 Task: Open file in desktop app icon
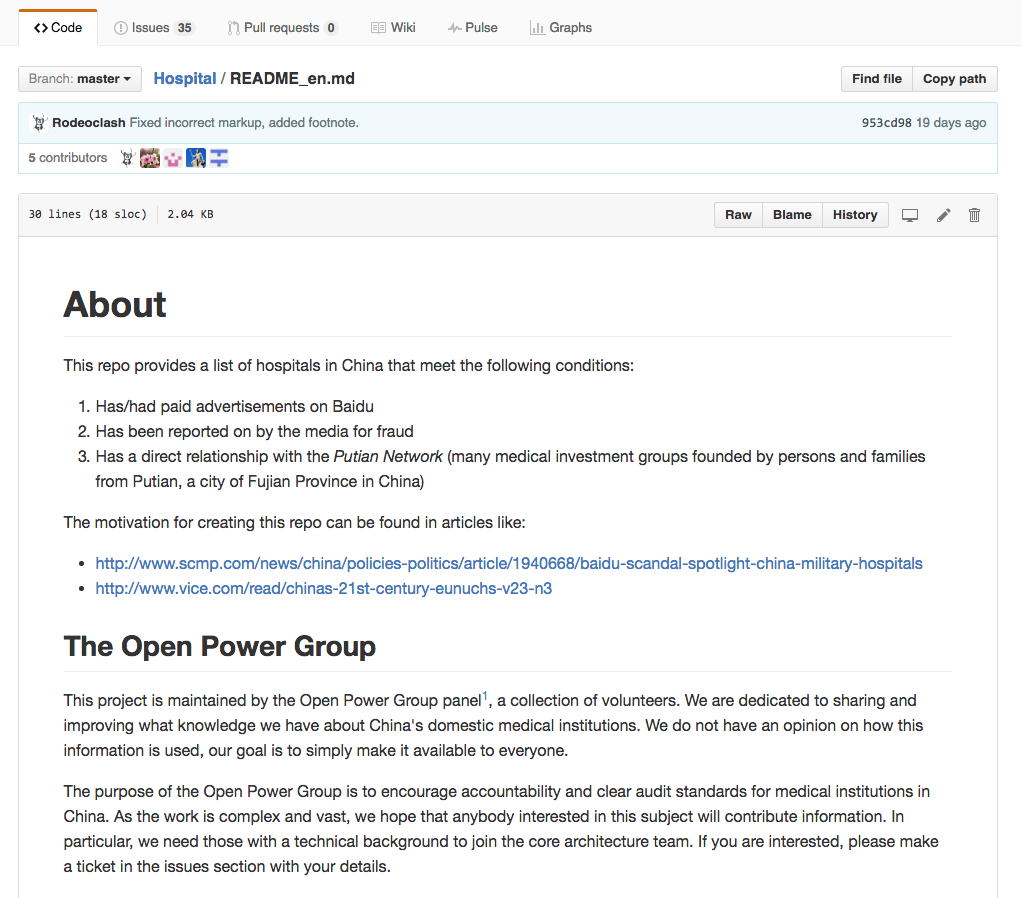pyautogui.click(x=910, y=215)
